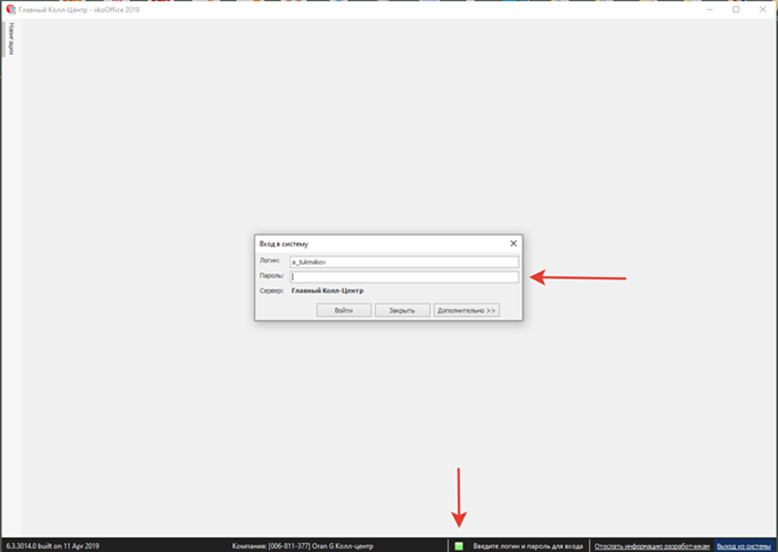Click the green connection status indicator
The height and width of the screenshot is (552, 778).
pyautogui.click(x=459, y=546)
